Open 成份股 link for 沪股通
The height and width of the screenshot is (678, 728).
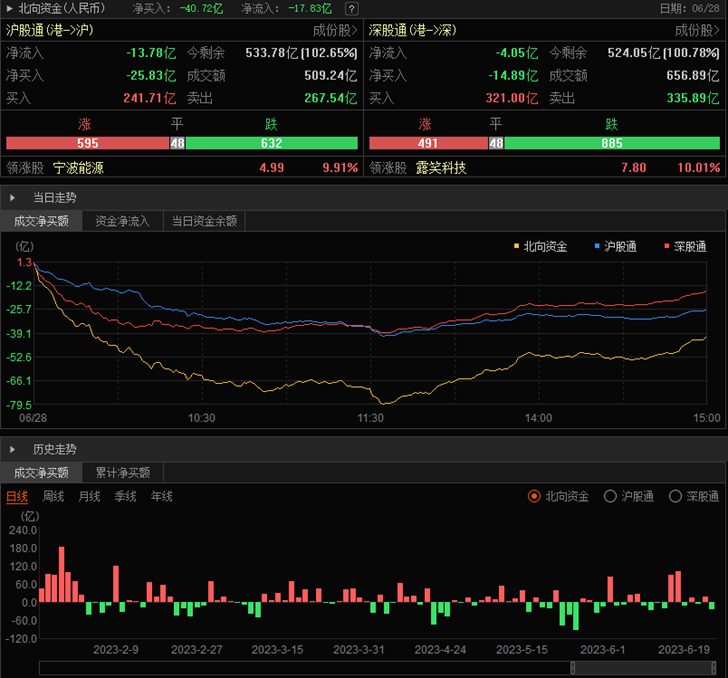(x=335, y=31)
